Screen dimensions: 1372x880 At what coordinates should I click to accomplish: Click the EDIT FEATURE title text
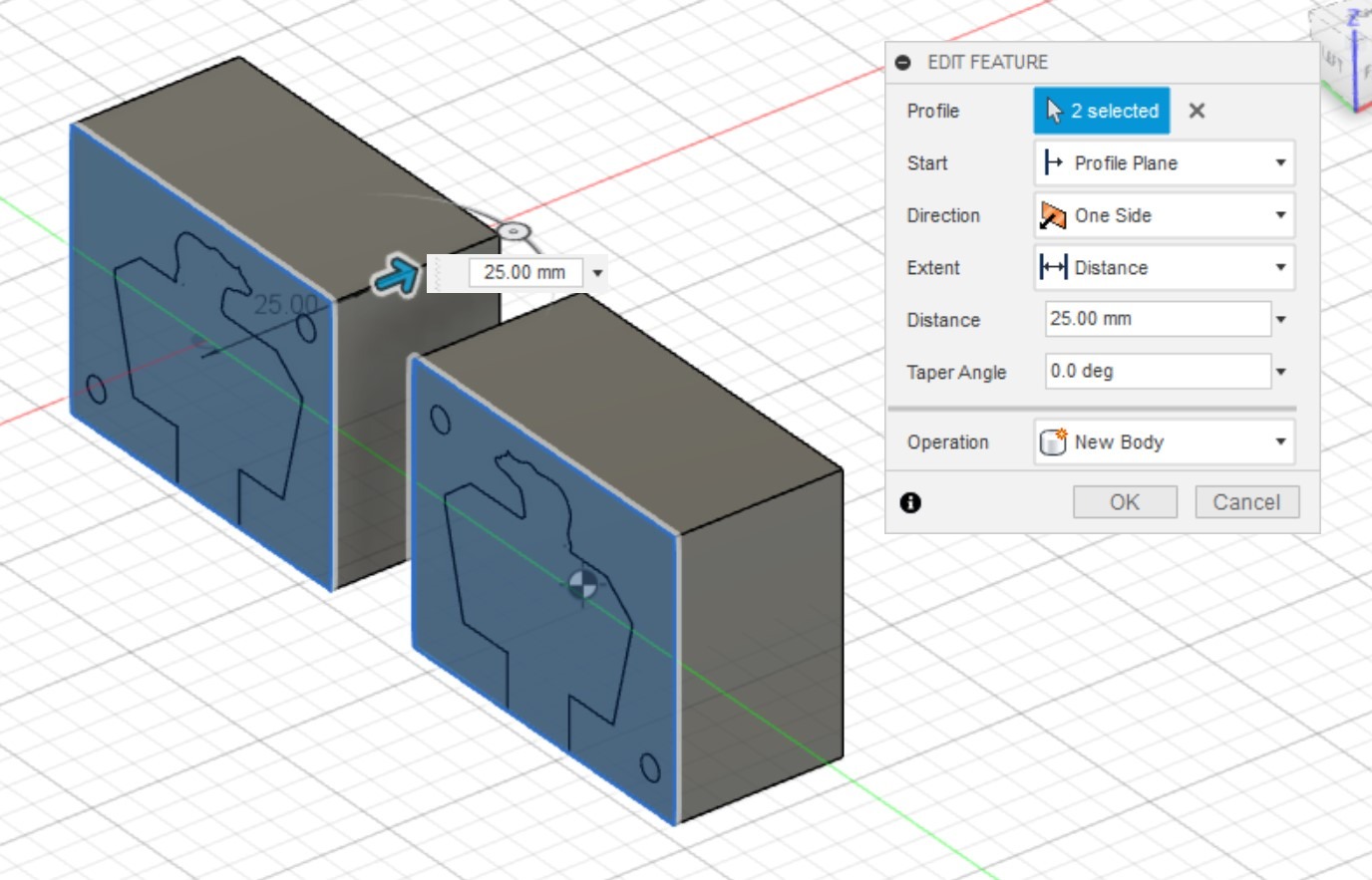coord(987,62)
